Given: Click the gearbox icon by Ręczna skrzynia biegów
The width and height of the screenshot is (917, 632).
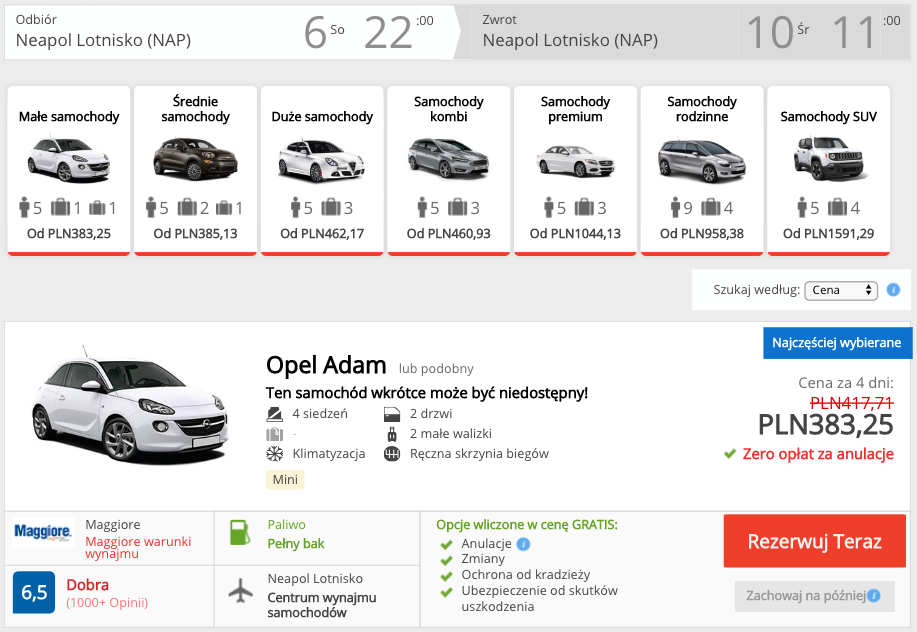Looking at the screenshot, I should (x=392, y=454).
